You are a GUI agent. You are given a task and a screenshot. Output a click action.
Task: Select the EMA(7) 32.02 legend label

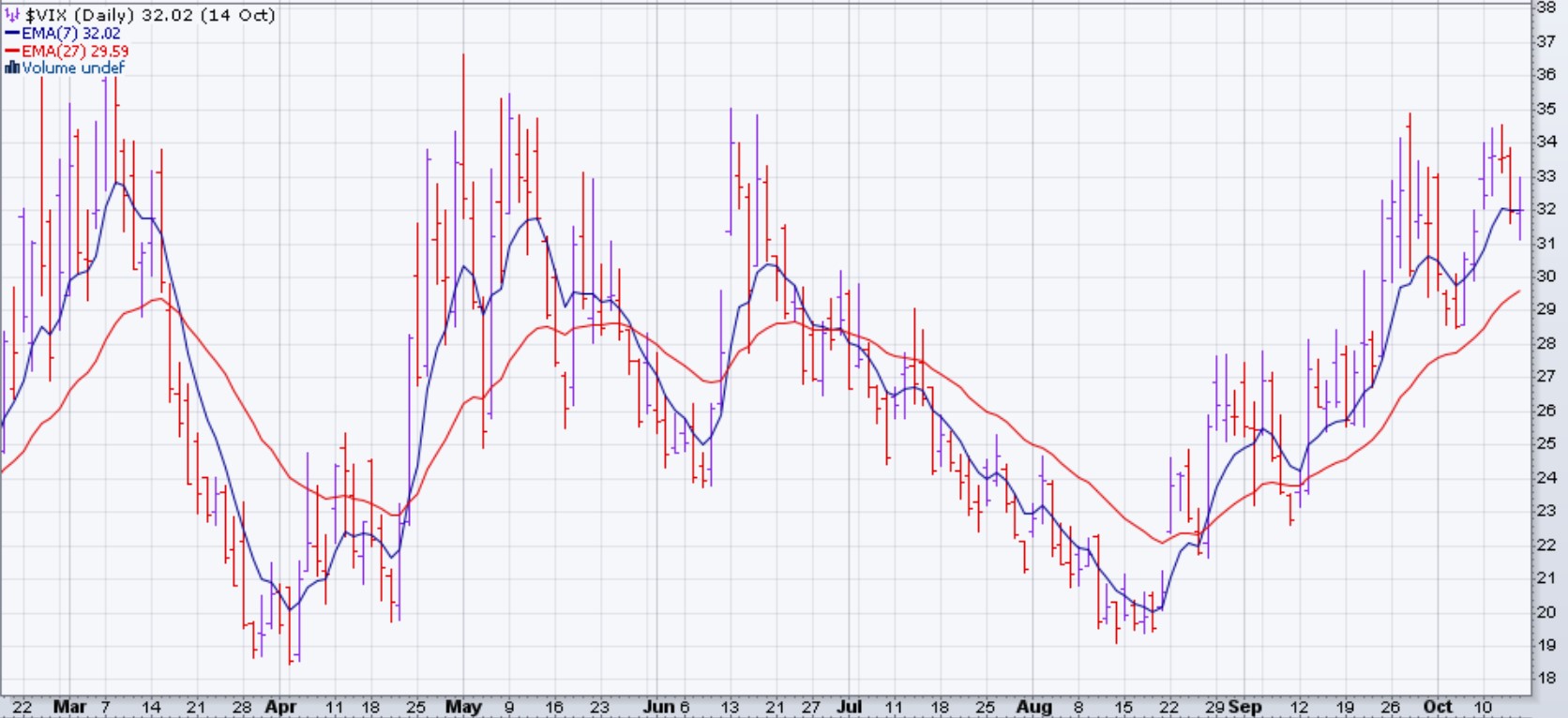tap(71, 33)
